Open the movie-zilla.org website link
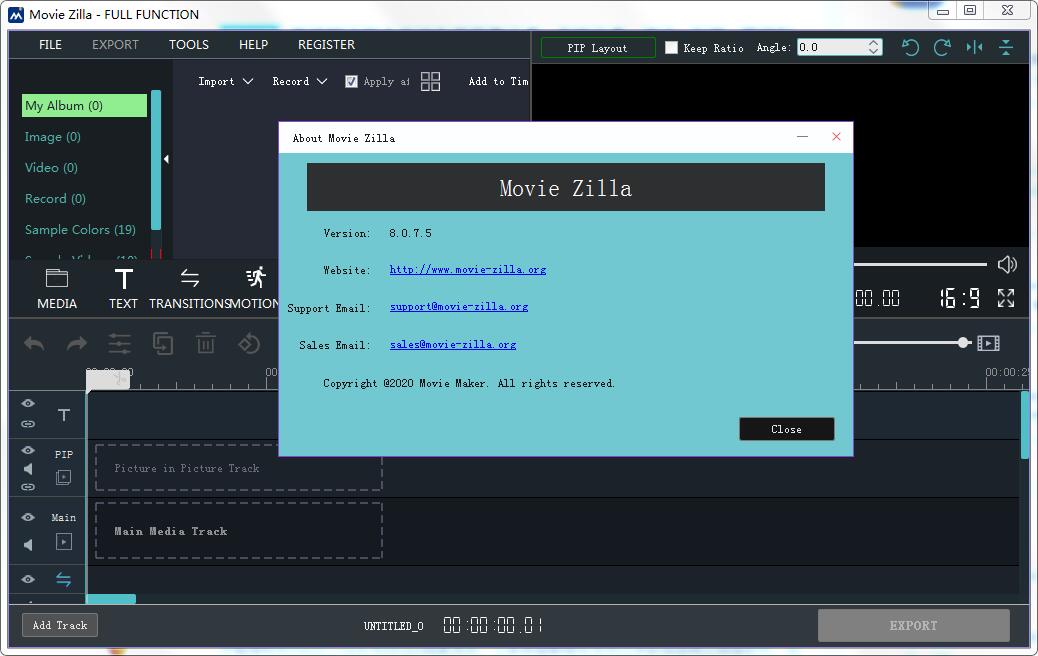1038x656 pixels. pyautogui.click(x=467, y=269)
